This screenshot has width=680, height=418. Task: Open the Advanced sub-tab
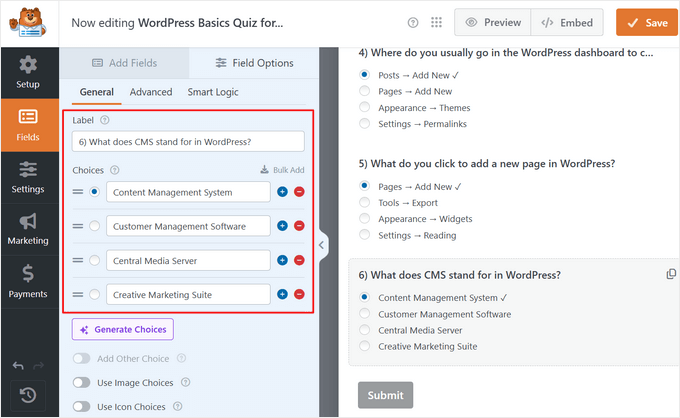(151, 92)
